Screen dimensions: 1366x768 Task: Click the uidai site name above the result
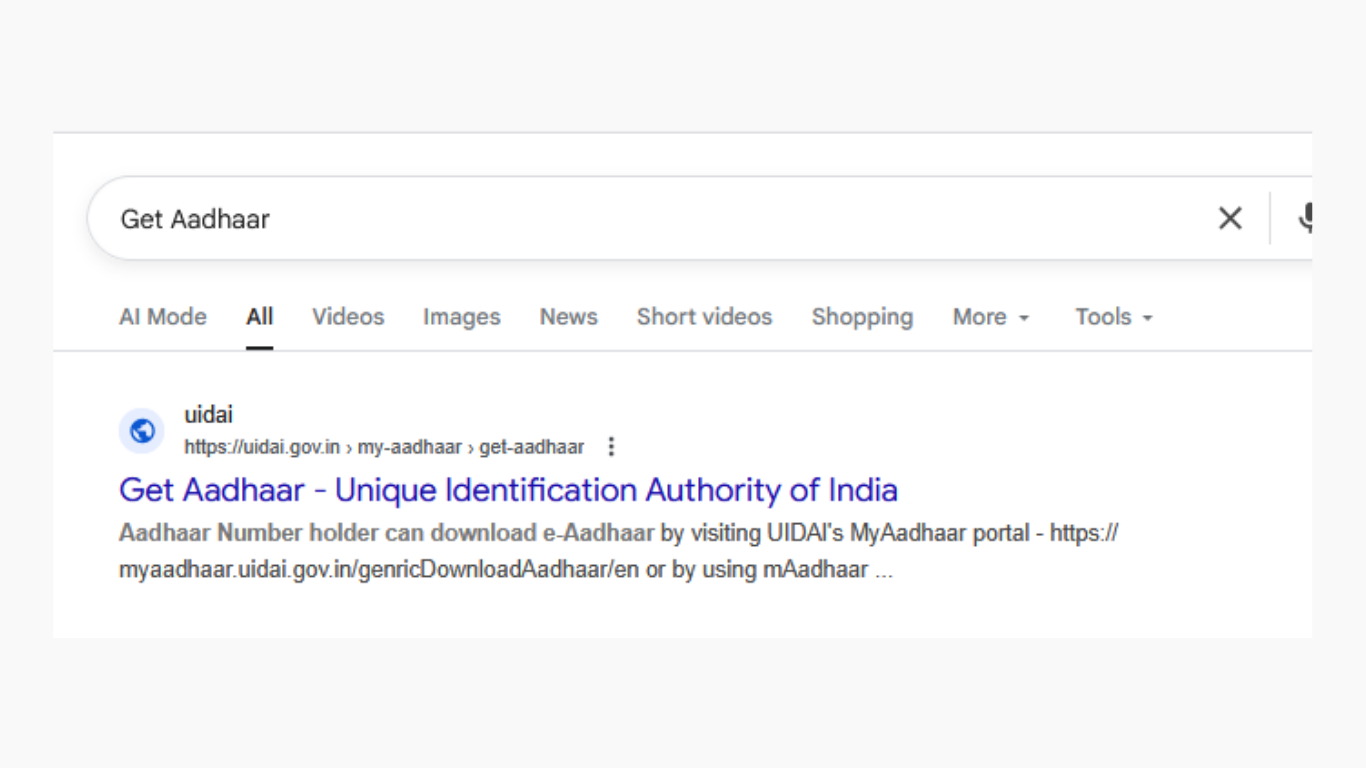pos(208,414)
